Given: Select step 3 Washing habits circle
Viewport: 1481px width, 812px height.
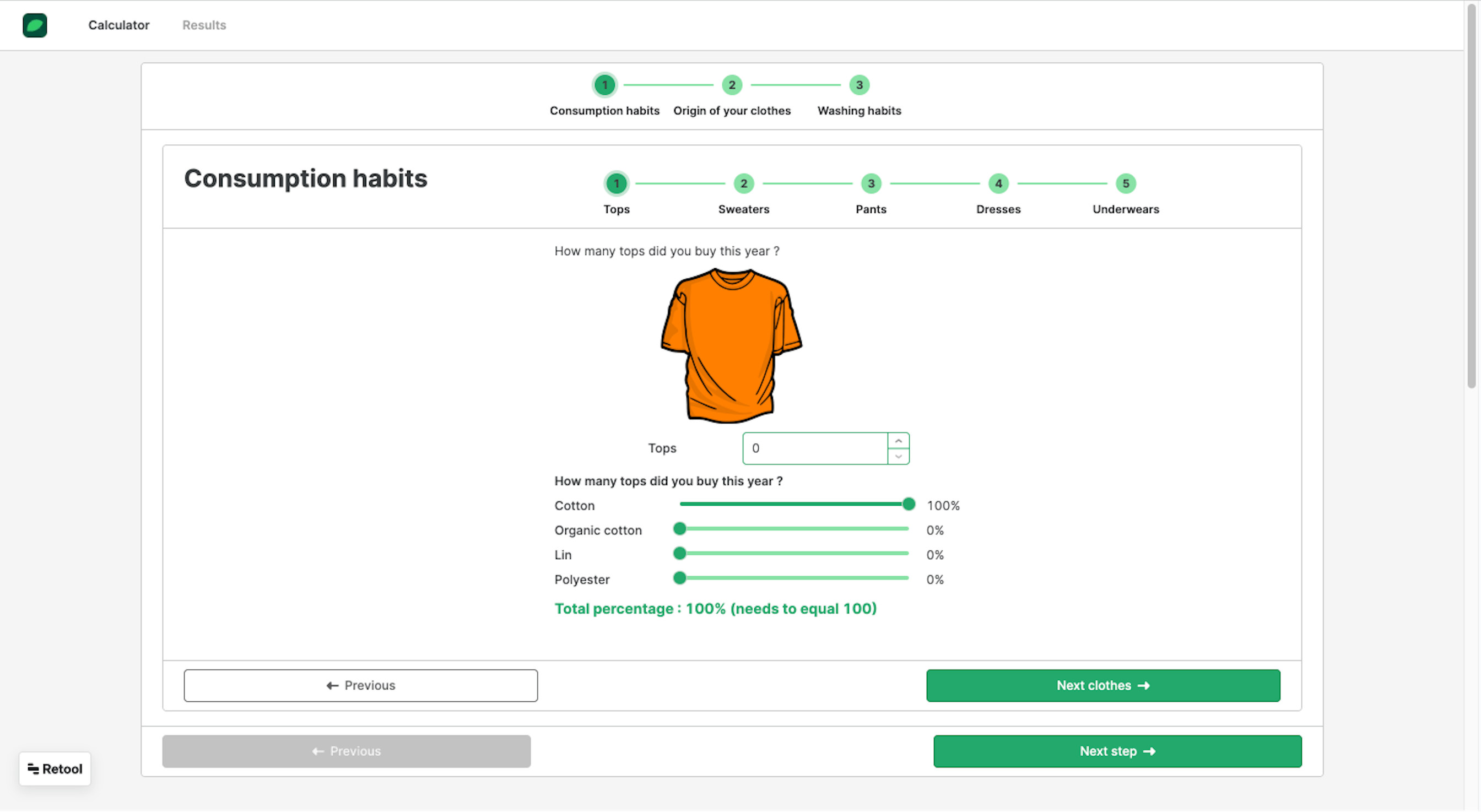Looking at the screenshot, I should click(x=859, y=85).
